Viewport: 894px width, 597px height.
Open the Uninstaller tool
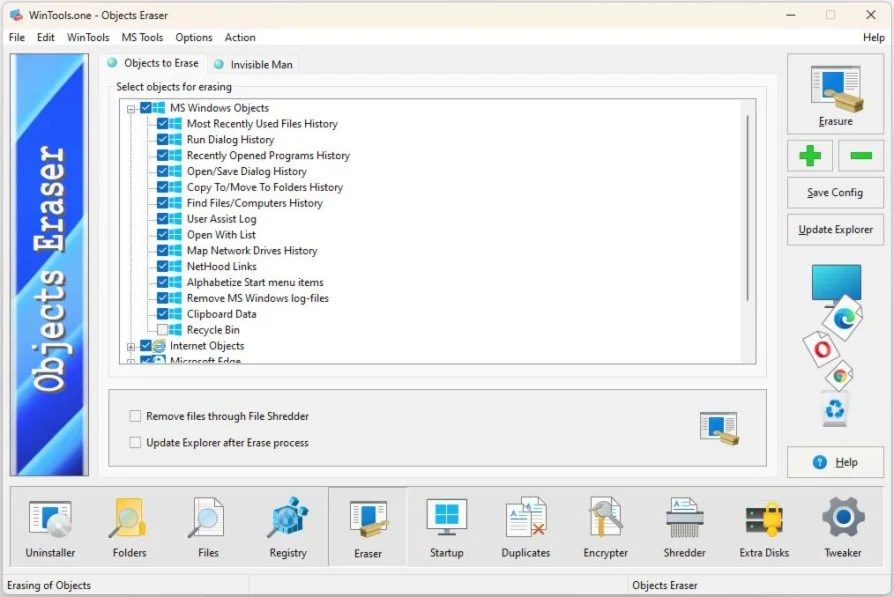tap(50, 528)
